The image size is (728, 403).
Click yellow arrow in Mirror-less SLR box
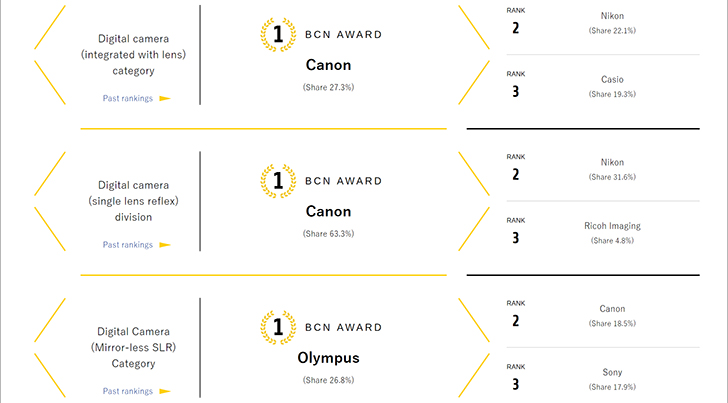pos(165,390)
